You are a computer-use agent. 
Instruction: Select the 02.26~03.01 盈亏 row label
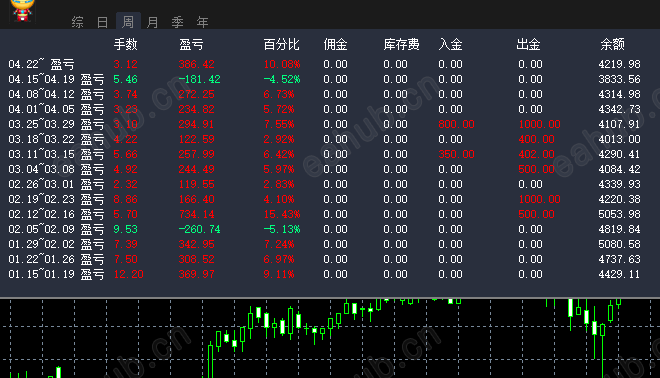[56, 184]
